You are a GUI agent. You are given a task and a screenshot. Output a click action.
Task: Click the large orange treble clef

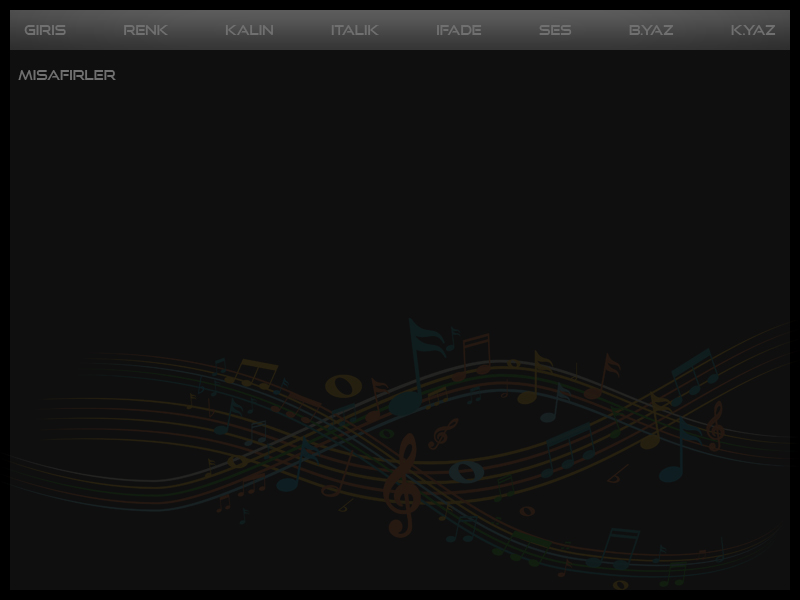point(402,485)
